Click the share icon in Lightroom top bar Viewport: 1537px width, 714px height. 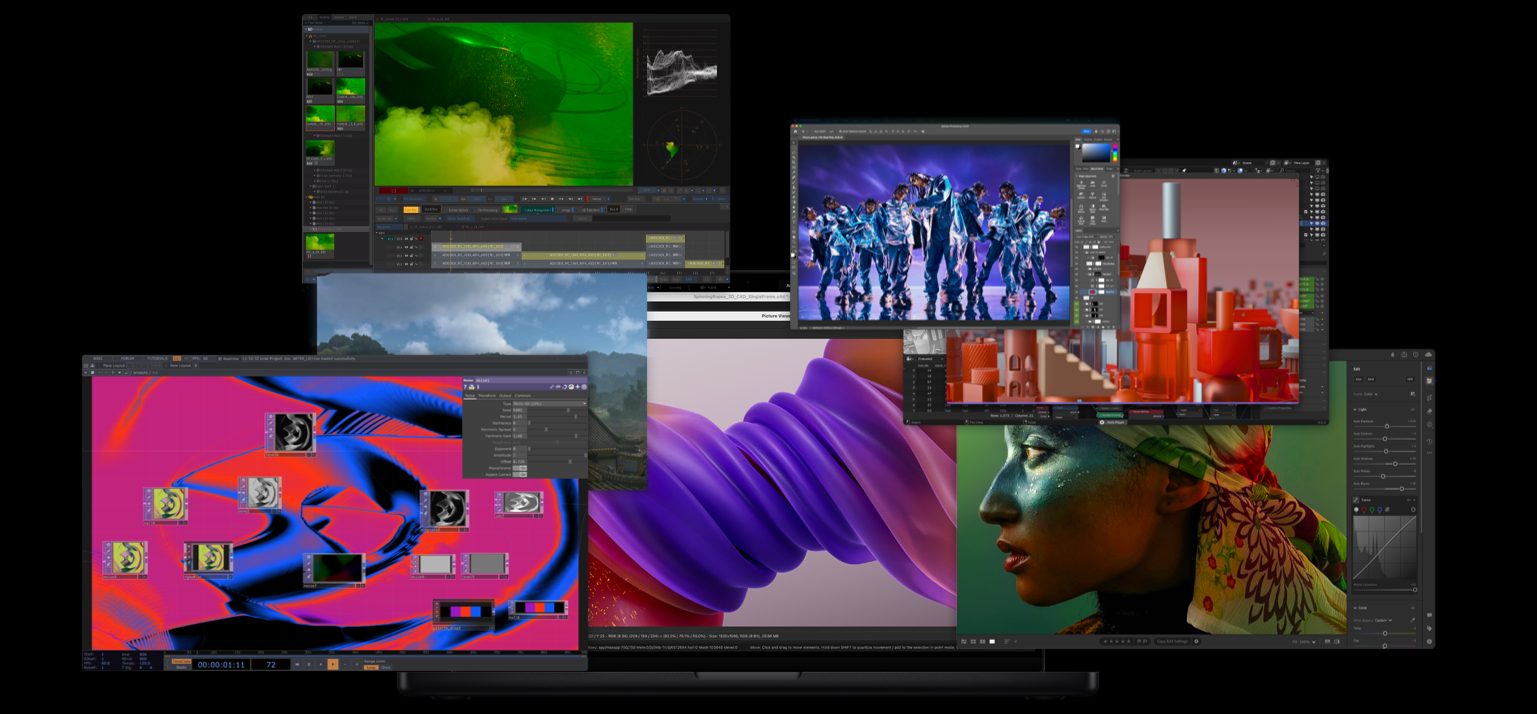pos(1404,354)
